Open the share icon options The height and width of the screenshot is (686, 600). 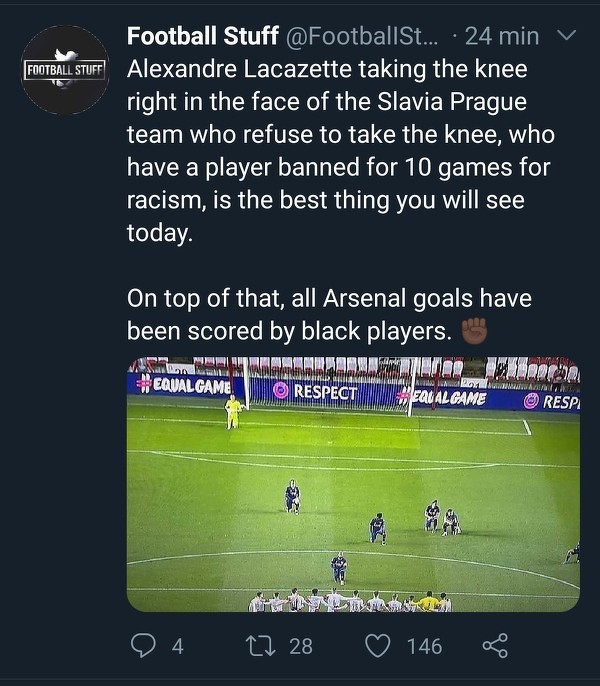pos(495,646)
